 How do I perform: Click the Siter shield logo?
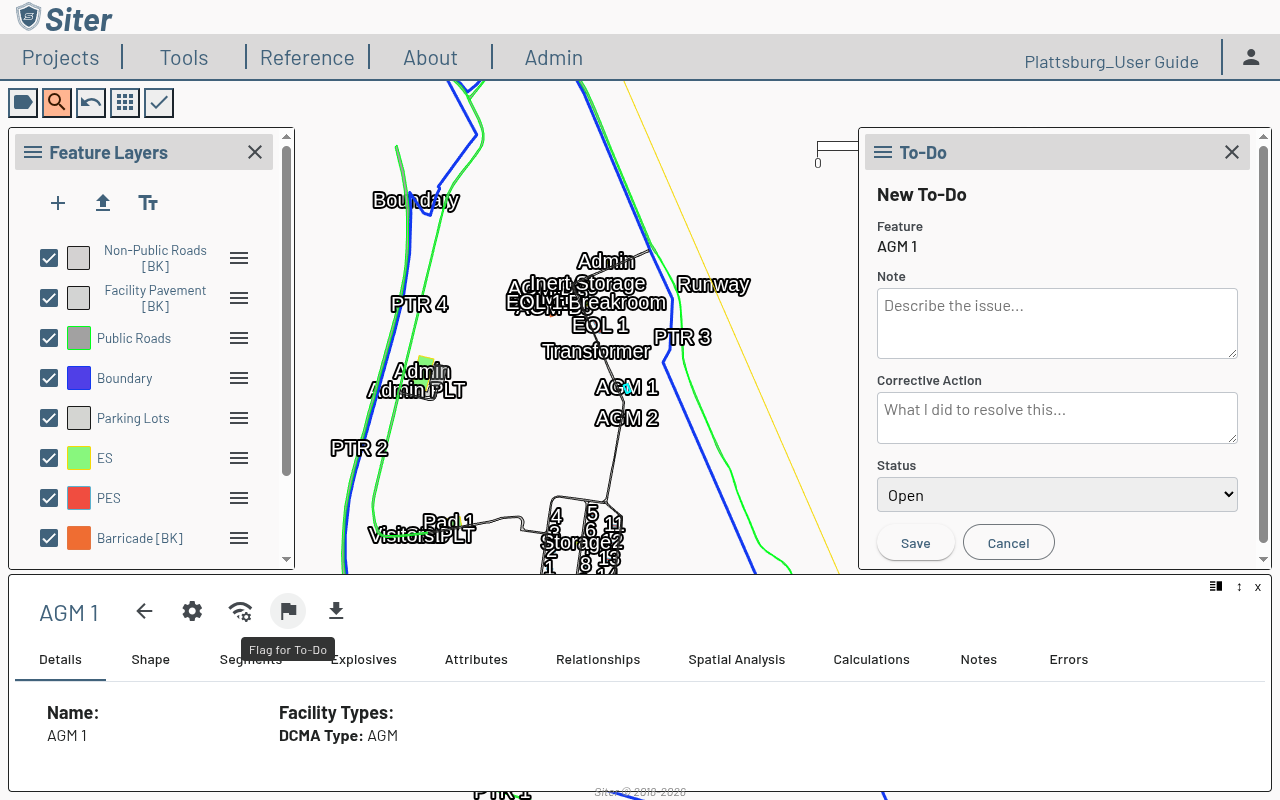[29, 17]
